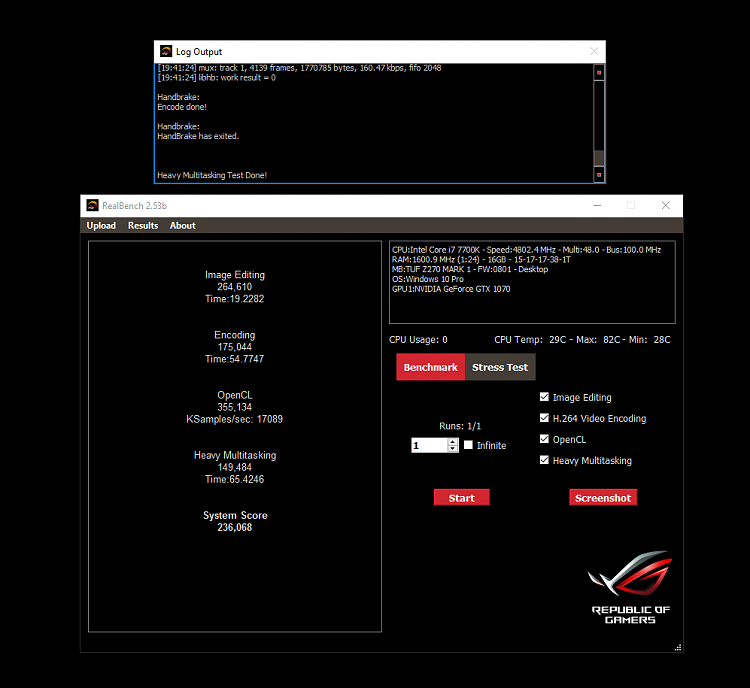750x688 pixels.
Task: Click 'libhb: work result = 0' log line
Action: click(x=217, y=78)
